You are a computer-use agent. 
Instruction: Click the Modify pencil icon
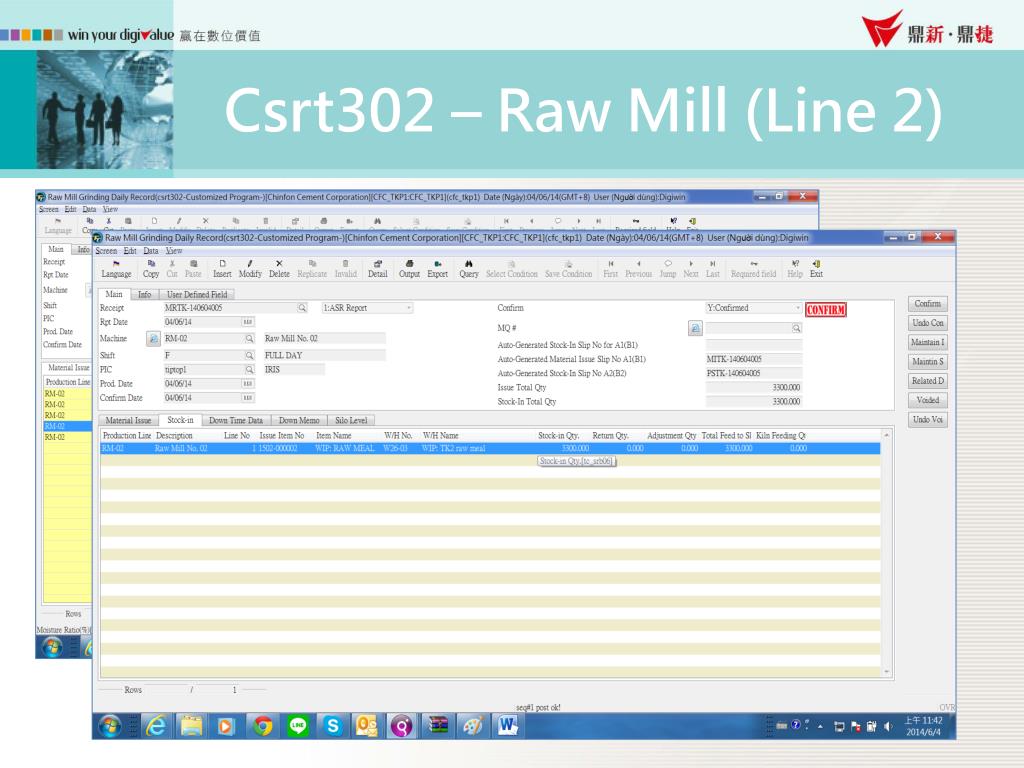click(249, 264)
